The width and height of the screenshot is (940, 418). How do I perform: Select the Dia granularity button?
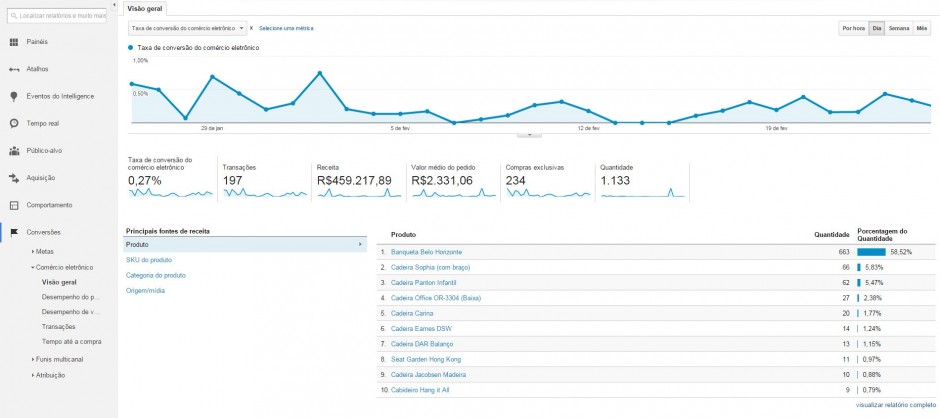(876, 29)
